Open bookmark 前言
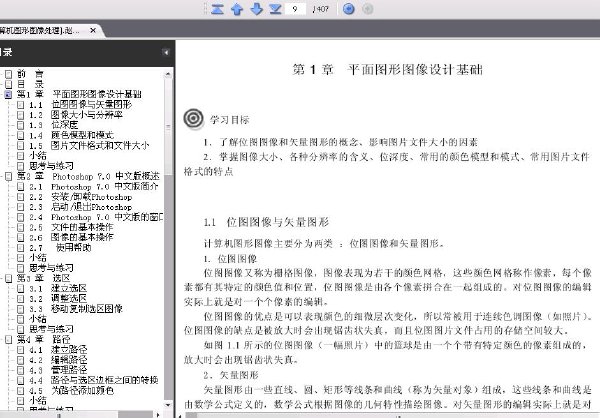 point(30,73)
